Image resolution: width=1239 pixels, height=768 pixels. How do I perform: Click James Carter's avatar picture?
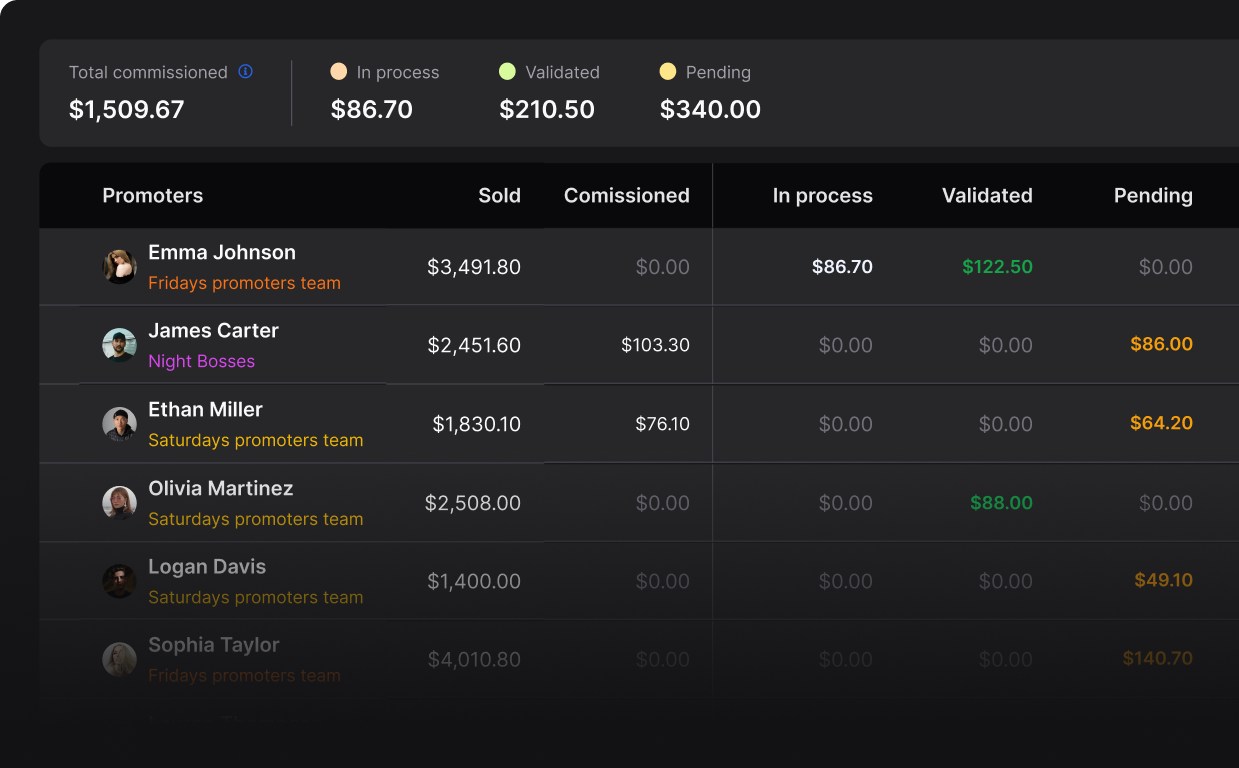[x=119, y=344]
